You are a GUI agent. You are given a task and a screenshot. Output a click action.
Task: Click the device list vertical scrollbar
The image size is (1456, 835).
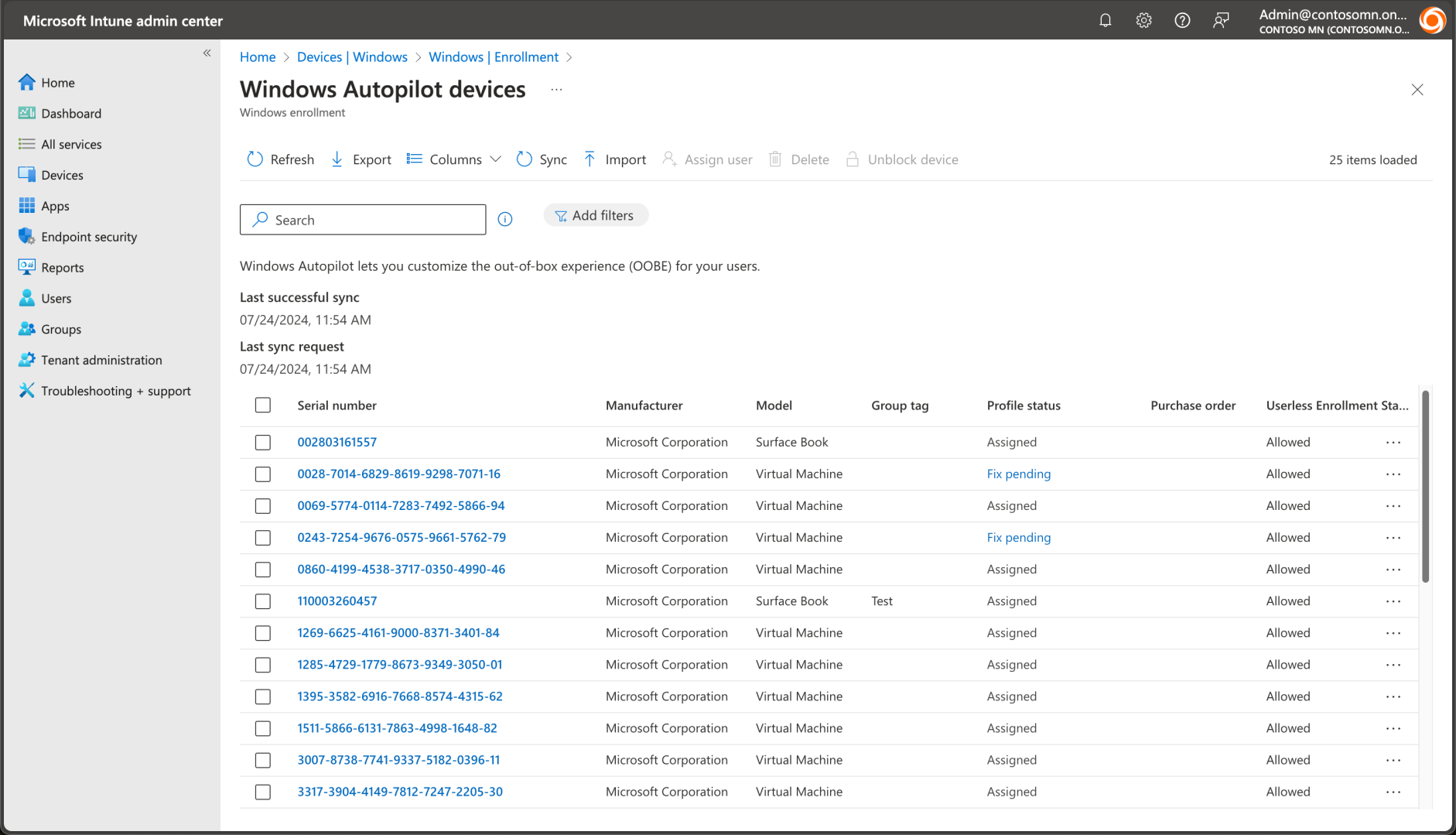(x=1425, y=488)
